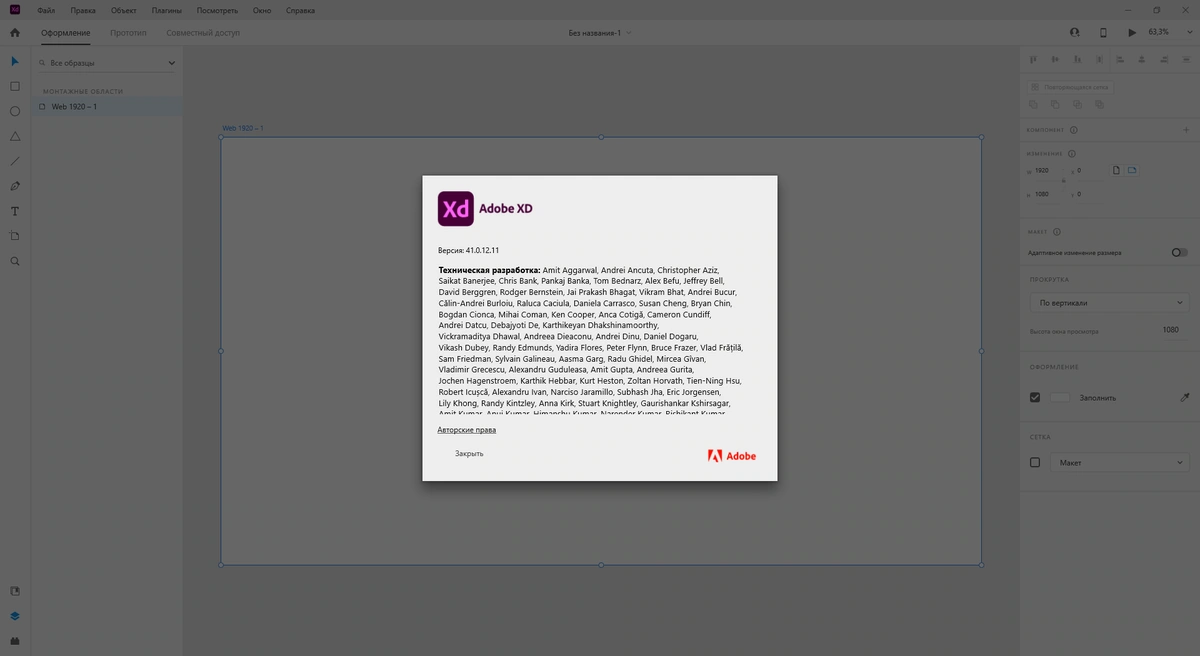Click the align right icon
Screen dimensions: 1200x656
1162,60
